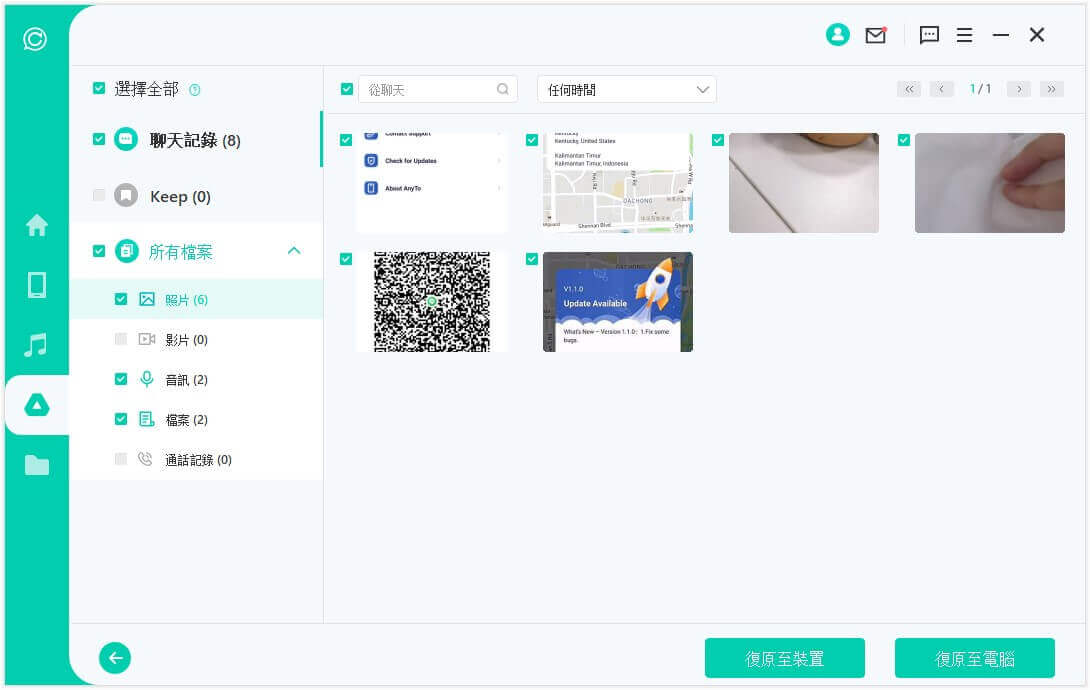Click the 影片 video camera icon
1090x690 pixels.
click(x=147, y=339)
